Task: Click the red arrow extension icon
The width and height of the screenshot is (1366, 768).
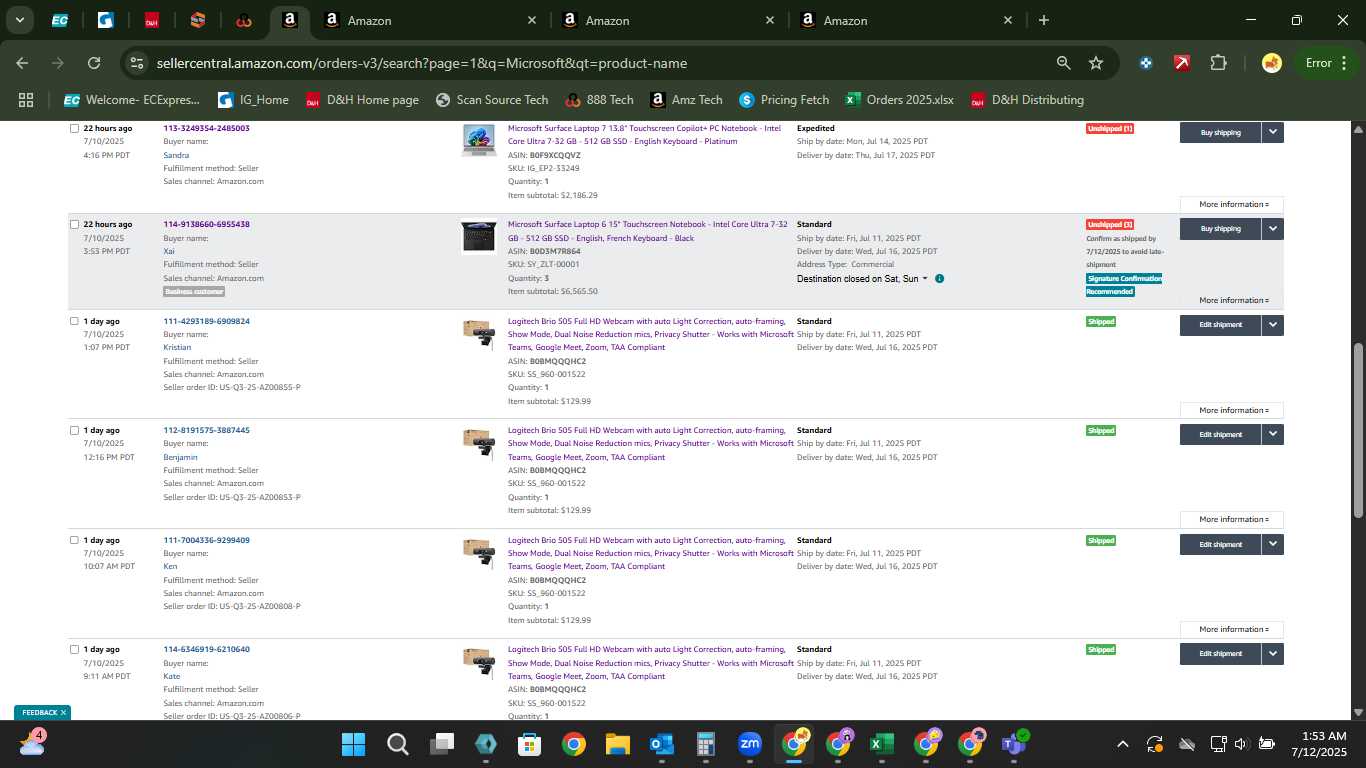Action: click(1182, 63)
